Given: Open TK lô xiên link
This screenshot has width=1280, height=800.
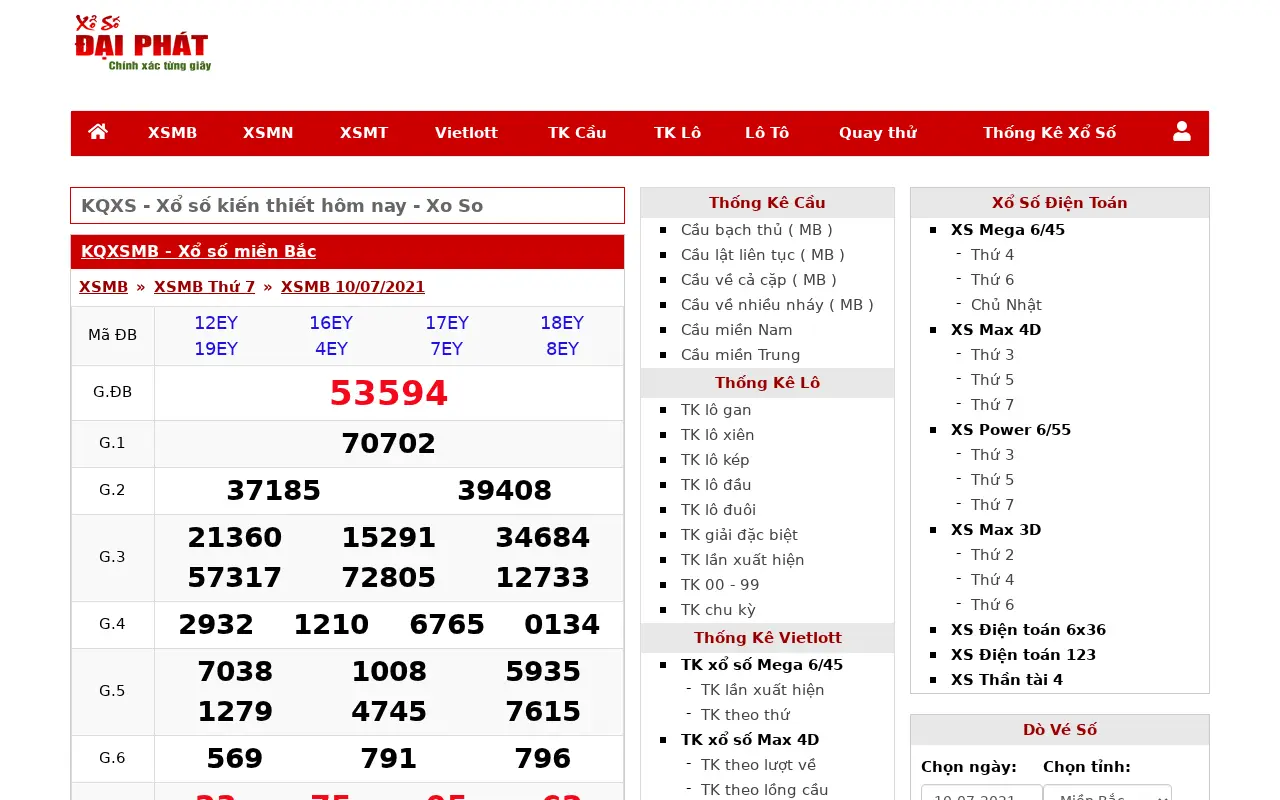Looking at the screenshot, I should [x=718, y=435].
